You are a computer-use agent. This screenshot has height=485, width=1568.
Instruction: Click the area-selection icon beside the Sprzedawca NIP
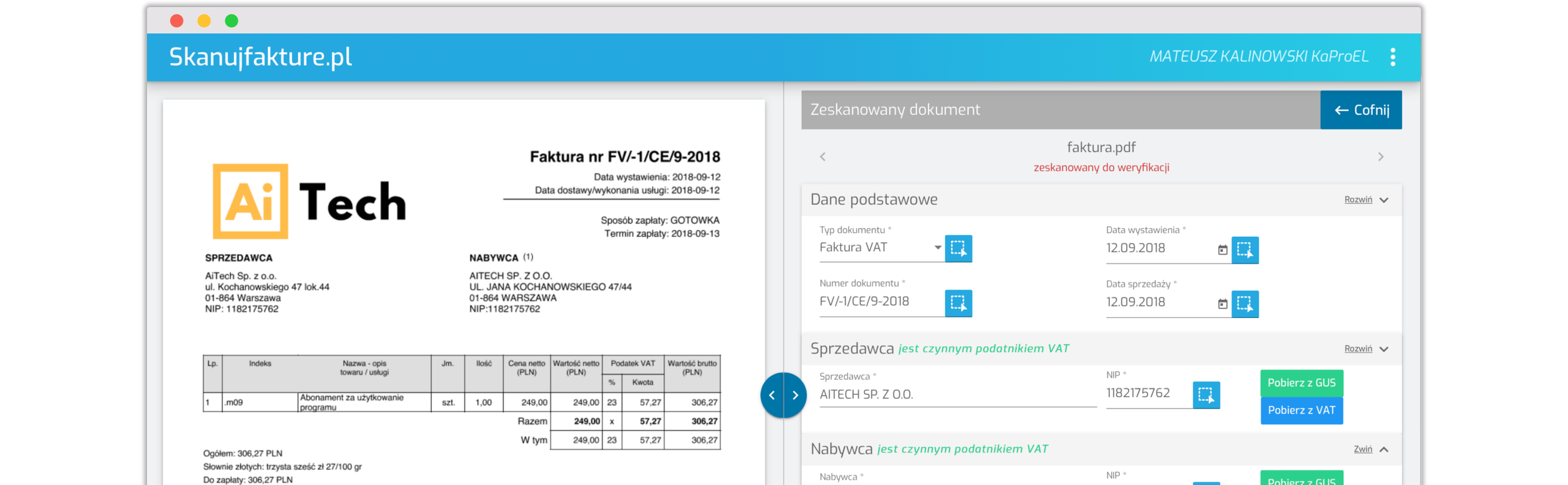[x=1208, y=395]
